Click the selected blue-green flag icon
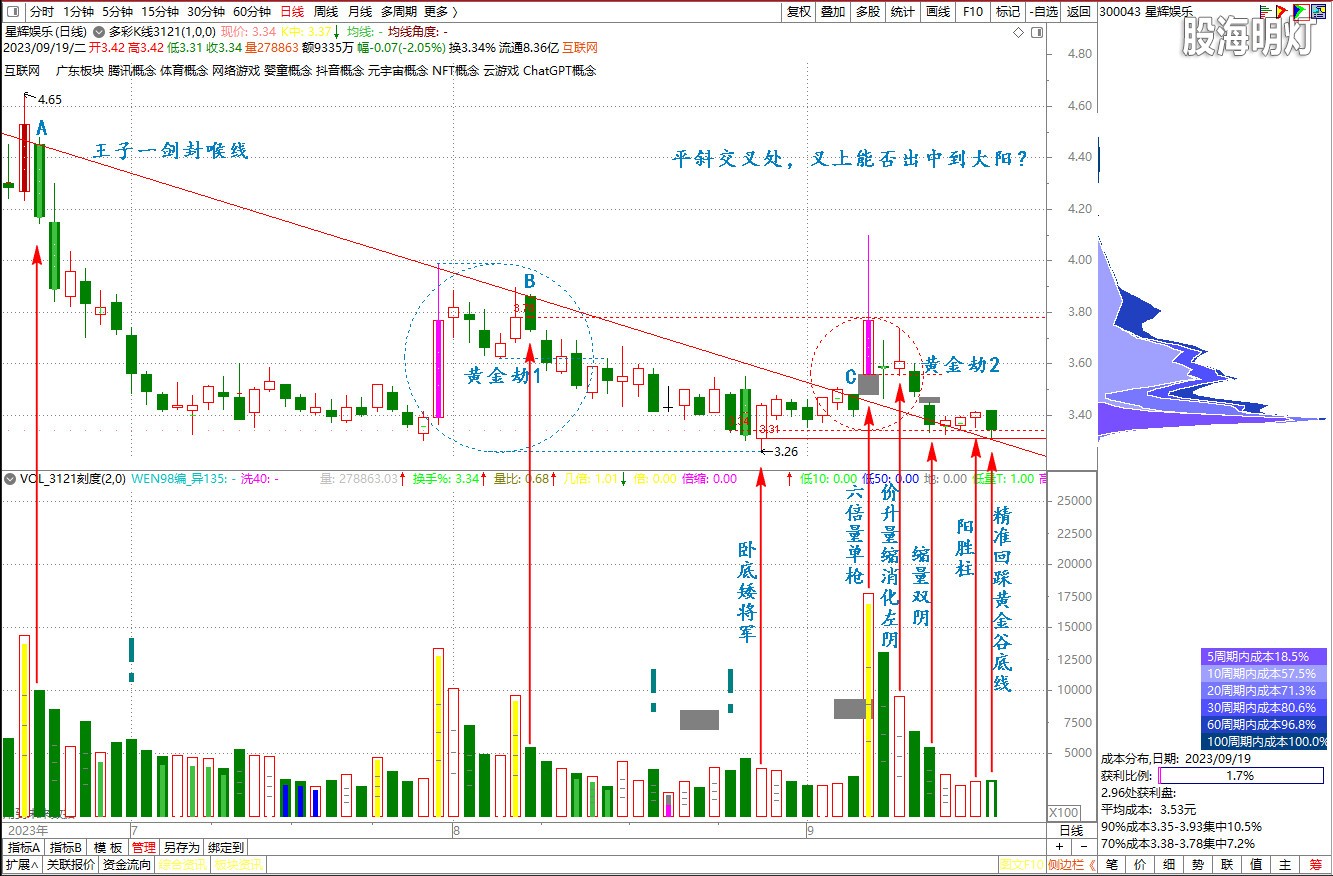This screenshot has height=876, width=1333. point(1301,12)
